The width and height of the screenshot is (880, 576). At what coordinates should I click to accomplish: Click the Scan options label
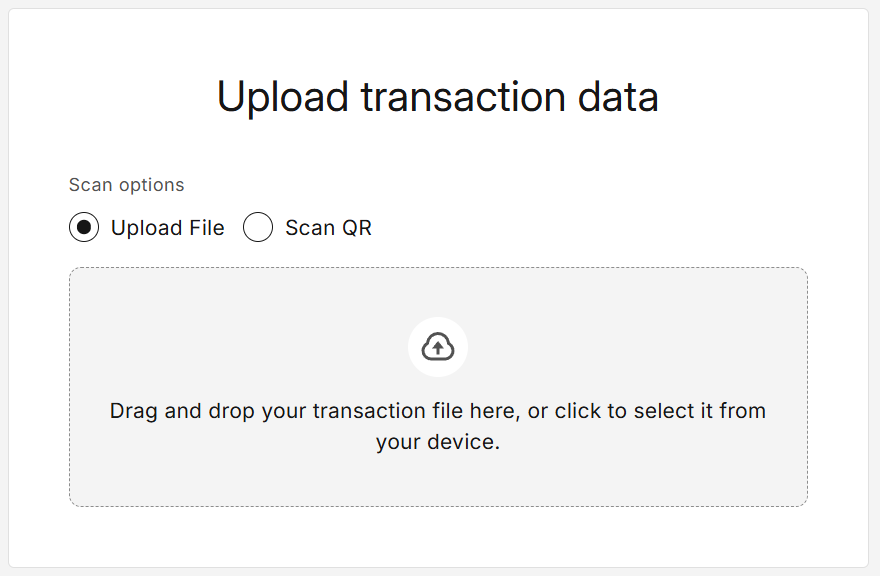click(126, 184)
